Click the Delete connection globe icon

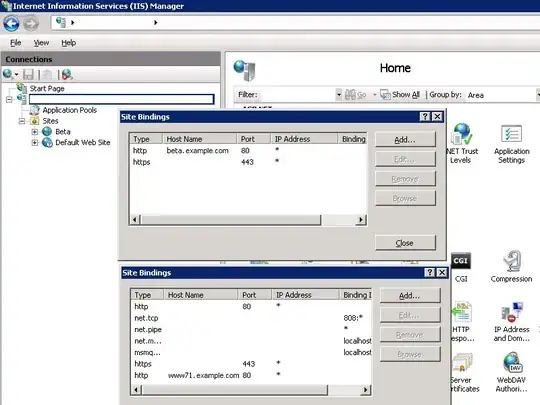pyautogui.click(x=67, y=74)
